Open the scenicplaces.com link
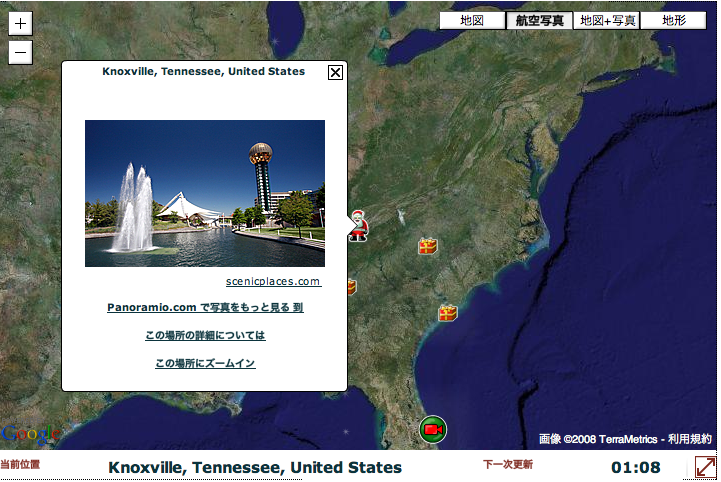The image size is (721, 482). [274, 281]
